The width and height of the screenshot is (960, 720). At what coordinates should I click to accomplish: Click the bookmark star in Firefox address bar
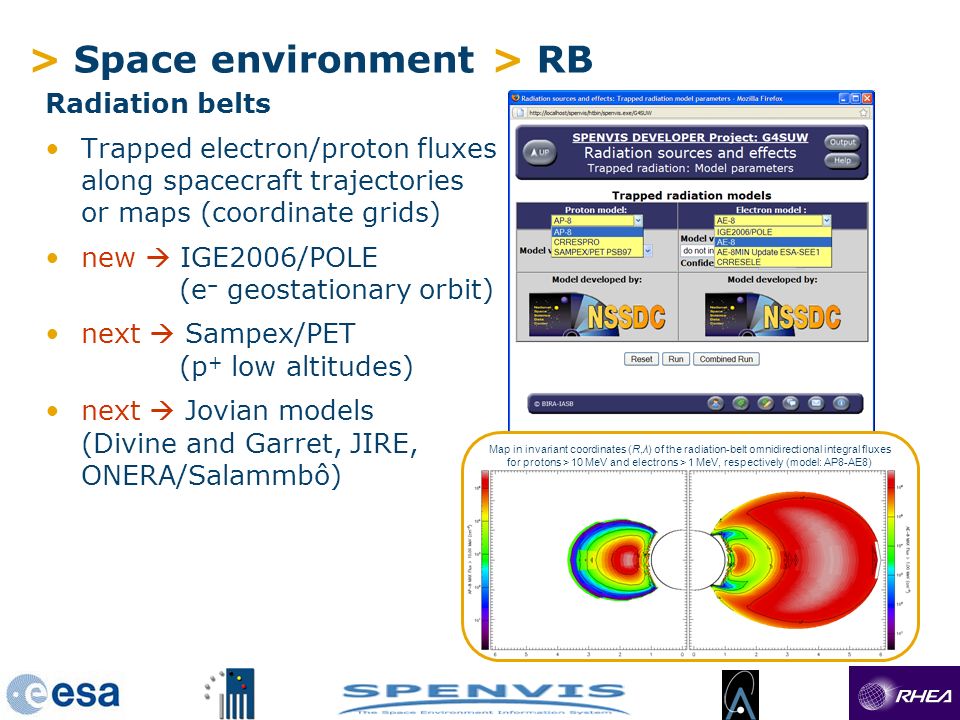[863, 113]
